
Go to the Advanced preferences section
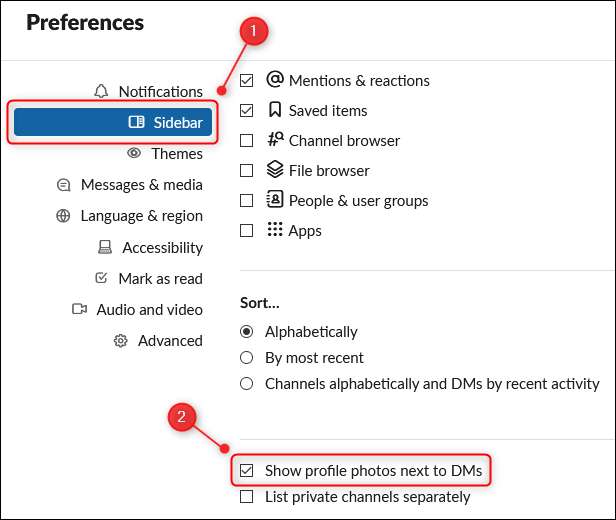point(170,341)
